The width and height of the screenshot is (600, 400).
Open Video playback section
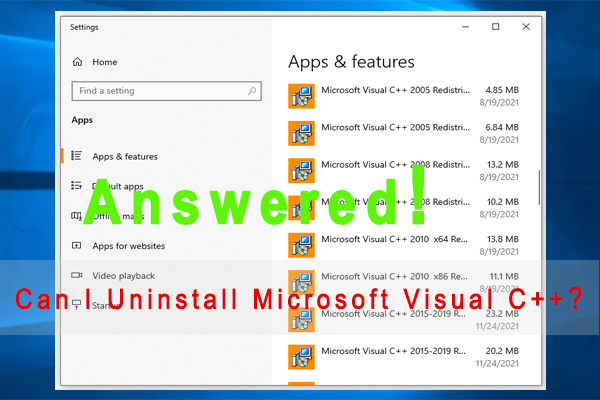123,276
